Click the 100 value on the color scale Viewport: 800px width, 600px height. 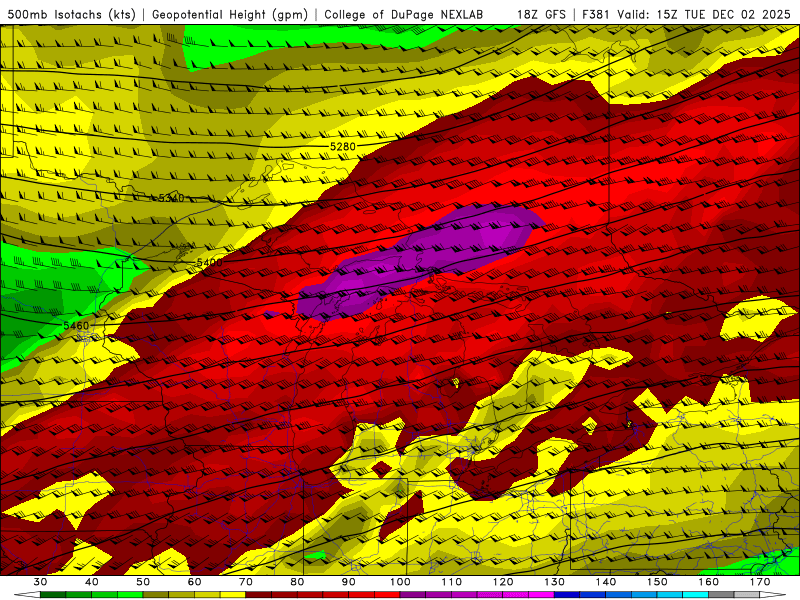click(400, 582)
